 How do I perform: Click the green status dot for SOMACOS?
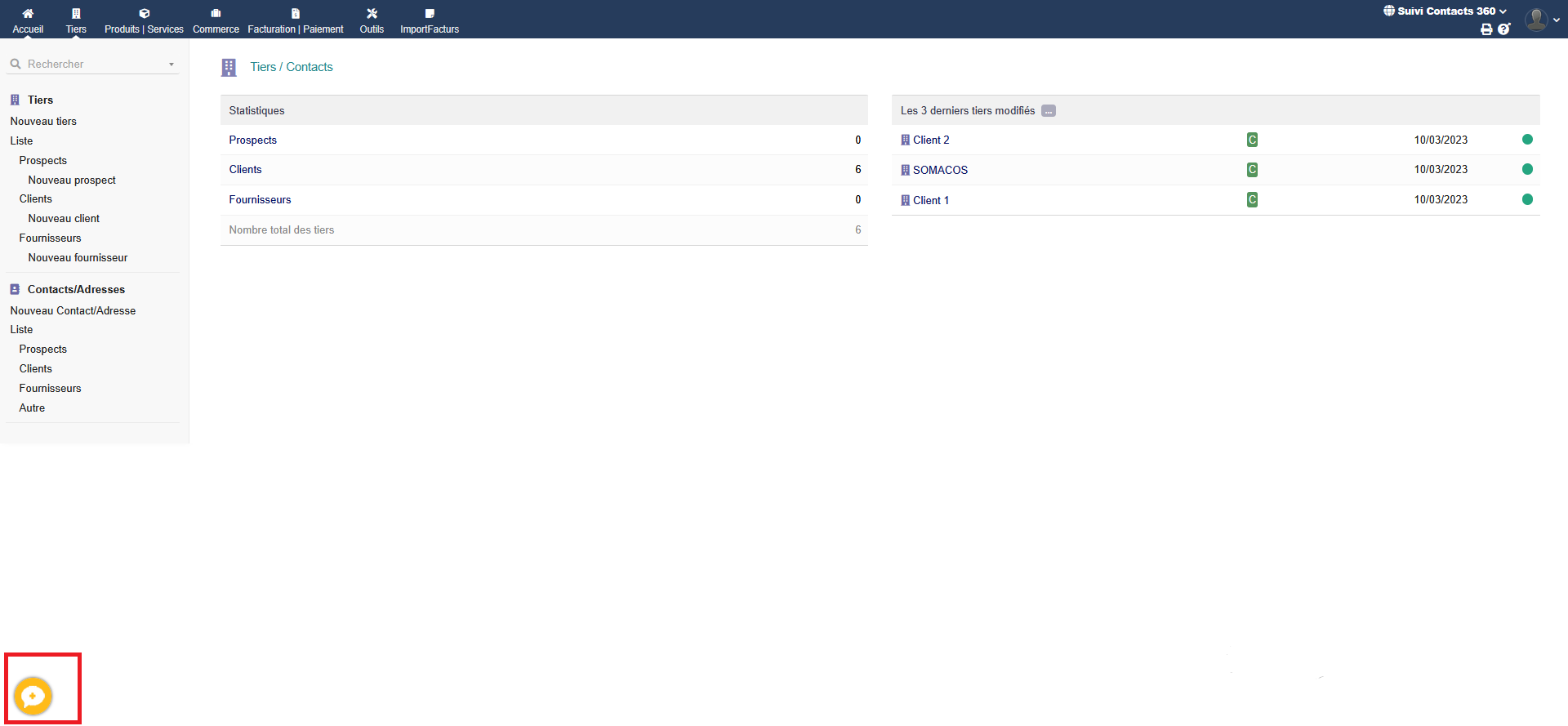point(1527,169)
